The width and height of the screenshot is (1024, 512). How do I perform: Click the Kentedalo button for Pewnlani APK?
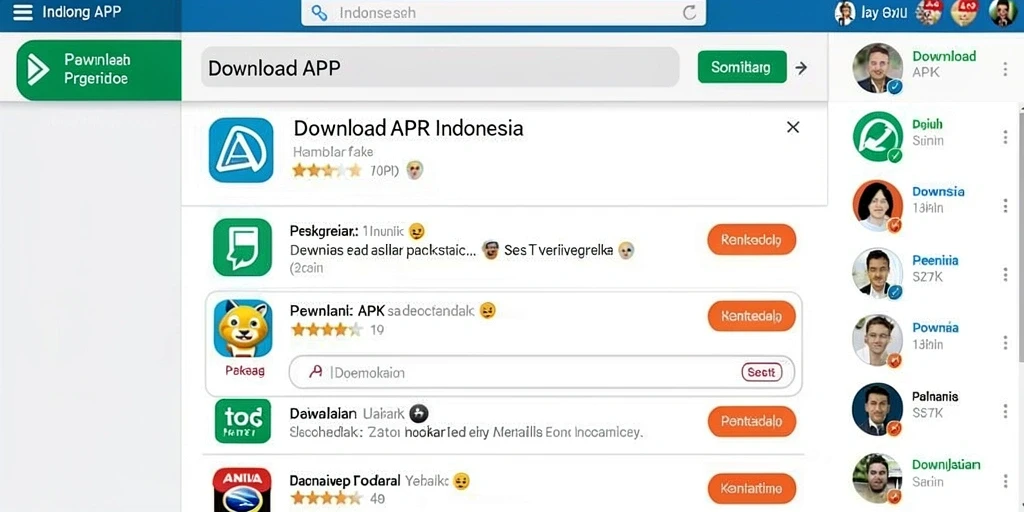pos(752,316)
